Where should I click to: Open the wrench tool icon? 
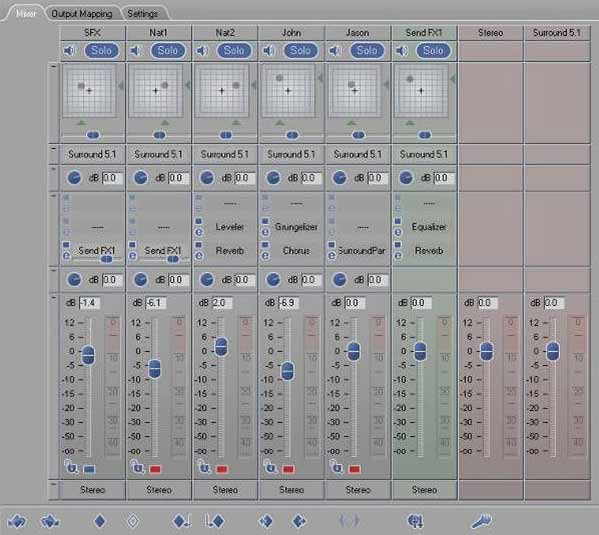pos(481,521)
